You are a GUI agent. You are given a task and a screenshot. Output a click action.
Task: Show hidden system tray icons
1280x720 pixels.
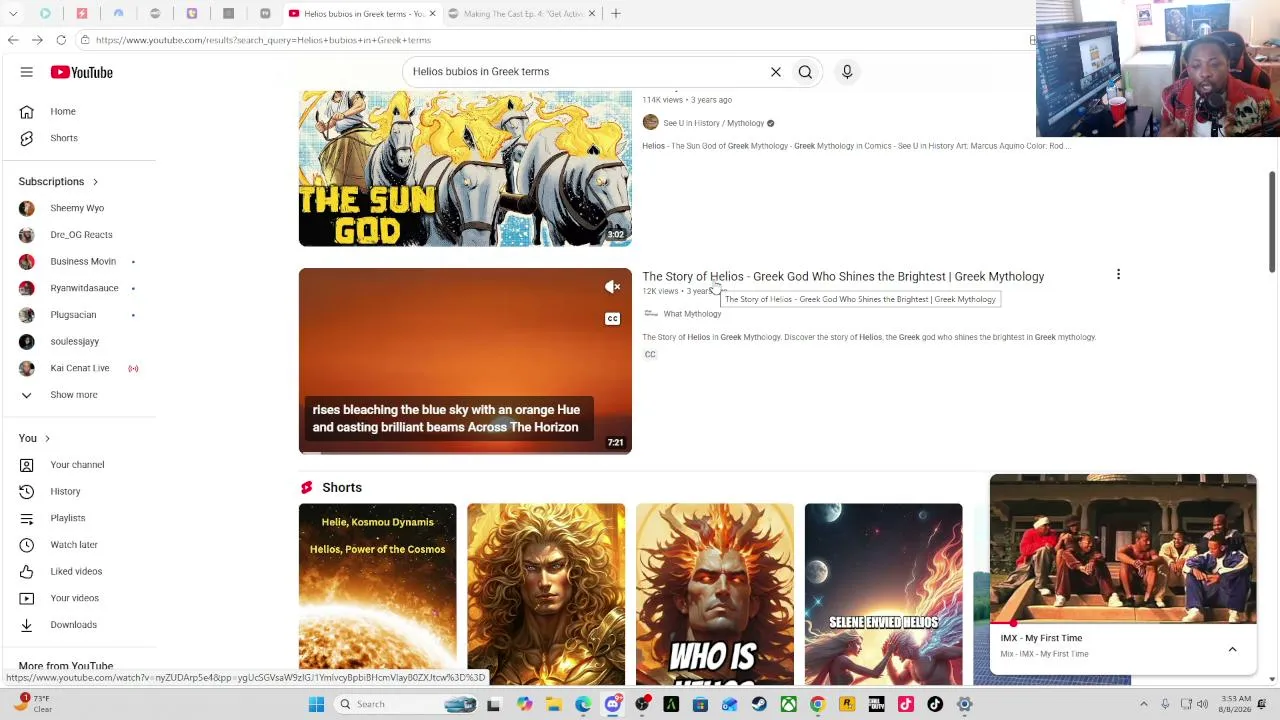1143,704
